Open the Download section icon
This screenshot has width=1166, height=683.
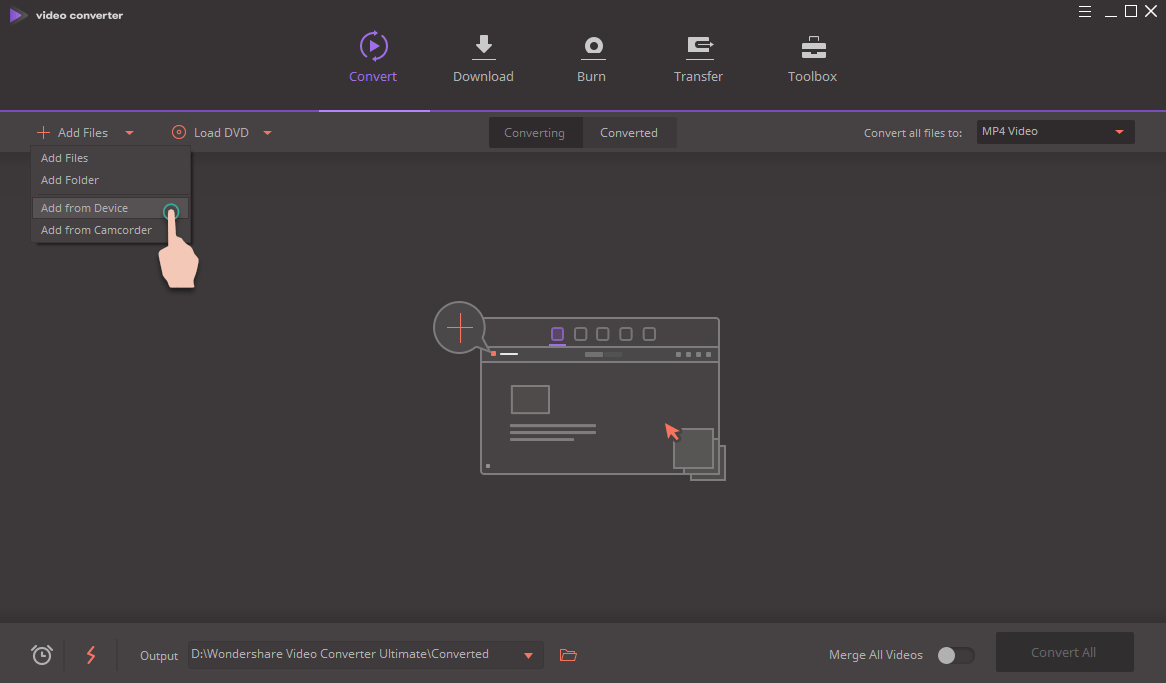pyautogui.click(x=483, y=46)
